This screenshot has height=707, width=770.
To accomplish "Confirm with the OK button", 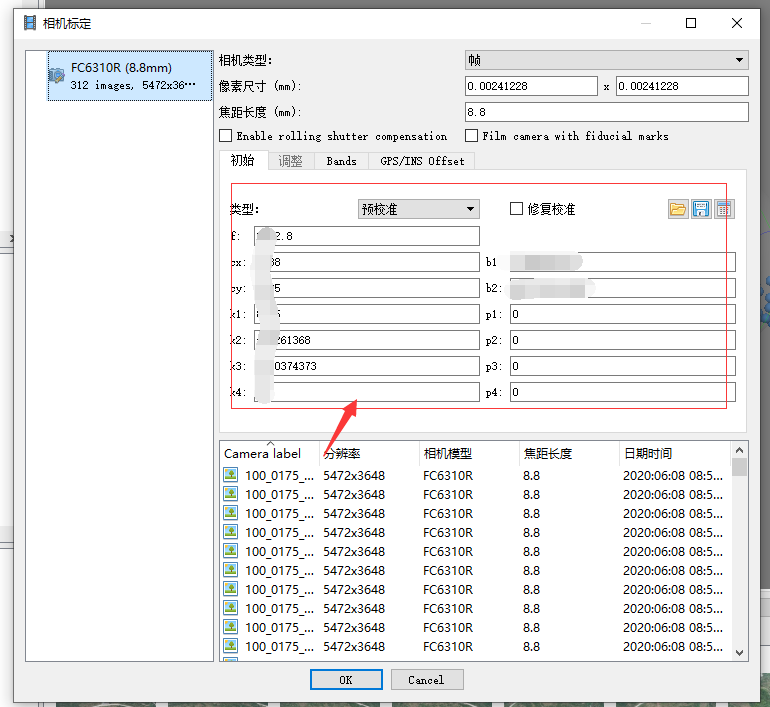I will 346,680.
